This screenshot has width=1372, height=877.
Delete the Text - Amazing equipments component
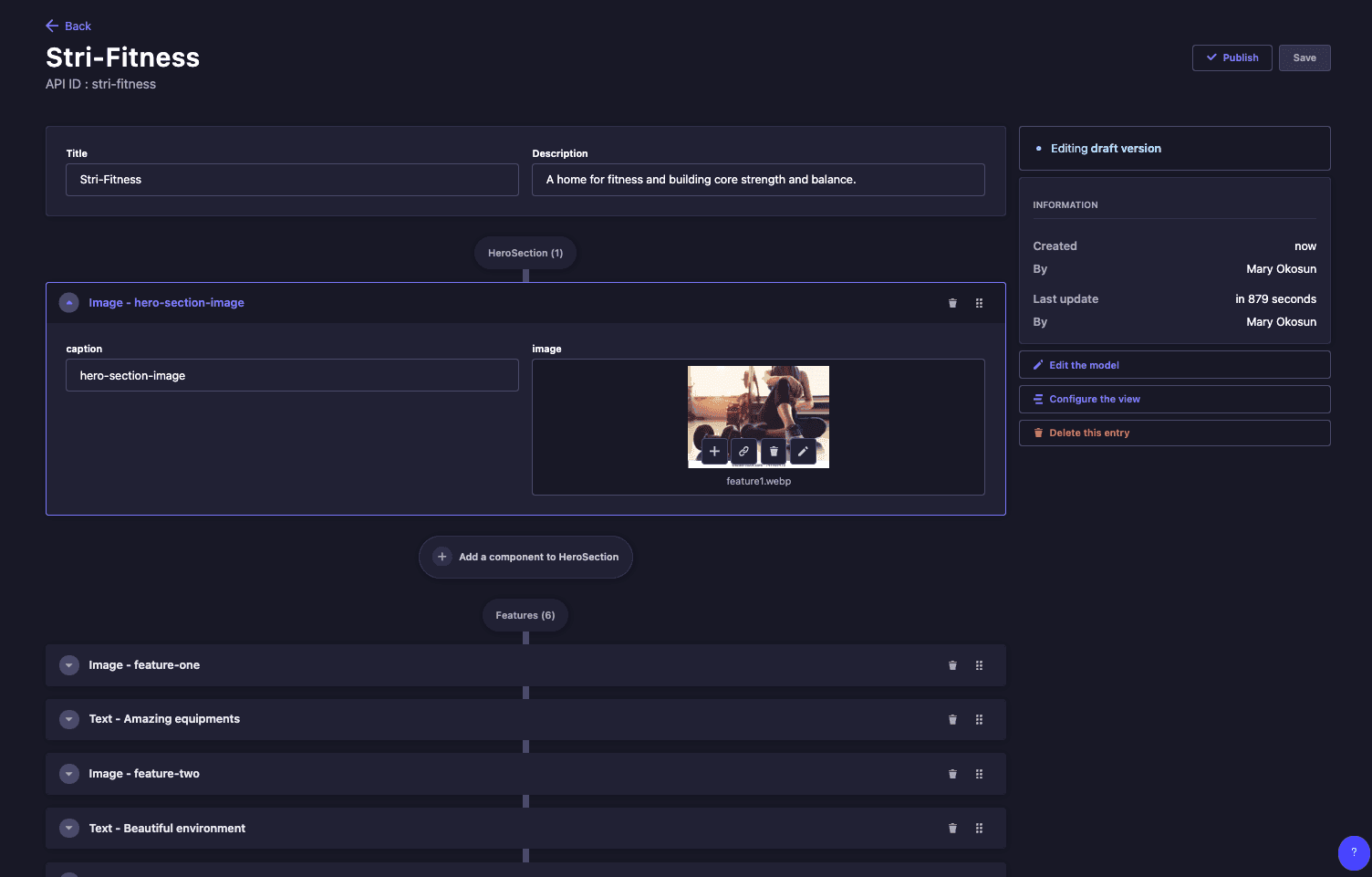click(x=952, y=719)
